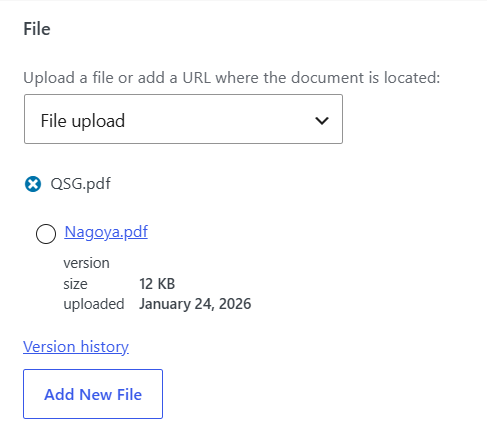Click the word 'Version' in the history link
The width and height of the screenshot is (487, 437).
point(49,347)
